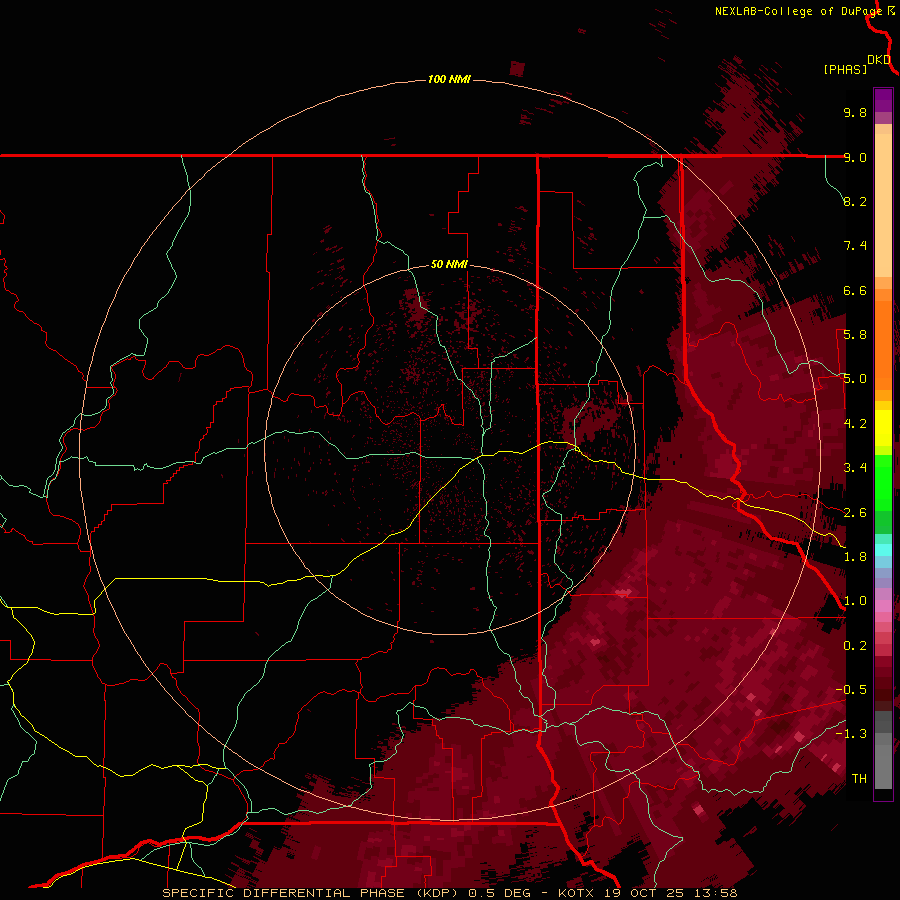Click the 9.0 value on the color scale
Image resolution: width=900 pixels, height=900 pixels.
[x=855, y=157]
